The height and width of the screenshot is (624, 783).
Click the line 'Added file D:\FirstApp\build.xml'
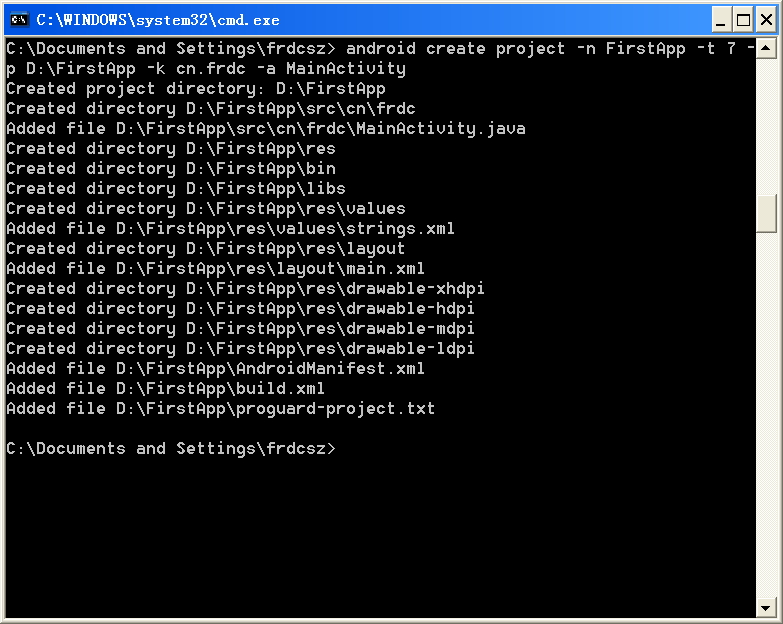(x=165, y=388)
